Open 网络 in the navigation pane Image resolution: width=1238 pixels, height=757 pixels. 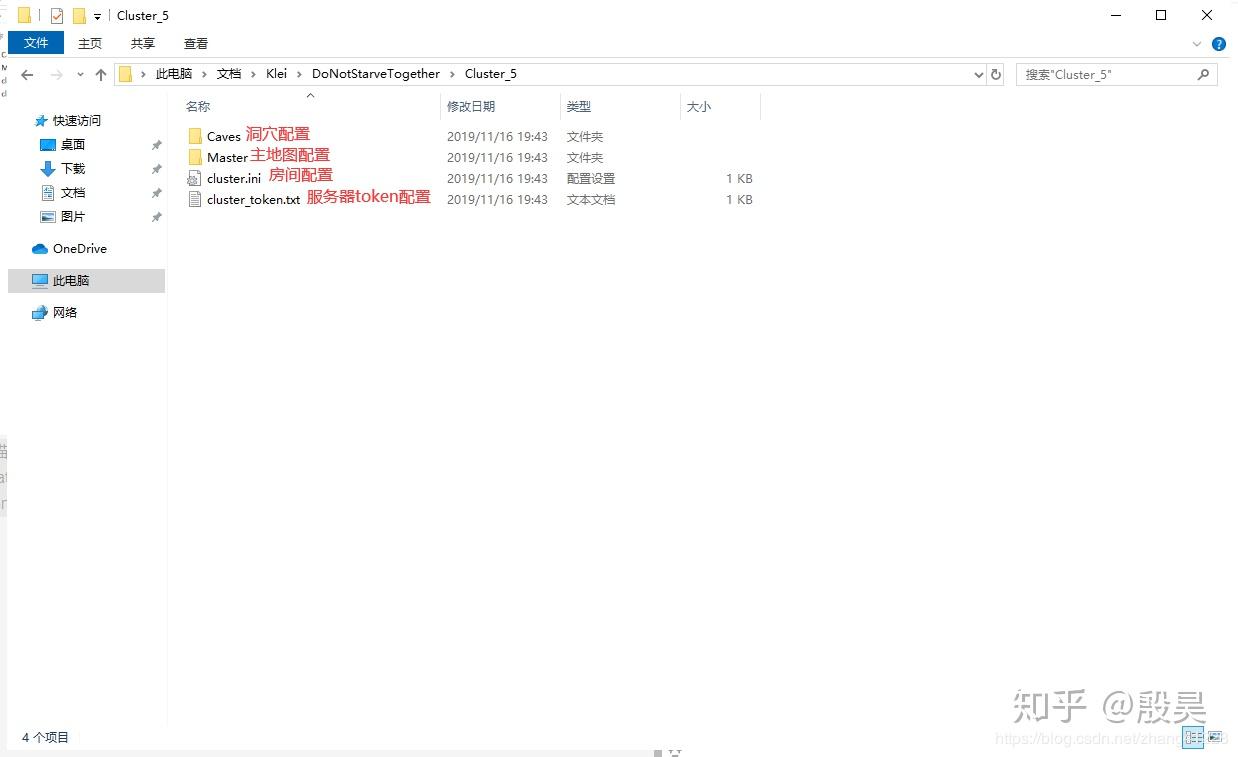pyautogui.click(x=65, y=312)
